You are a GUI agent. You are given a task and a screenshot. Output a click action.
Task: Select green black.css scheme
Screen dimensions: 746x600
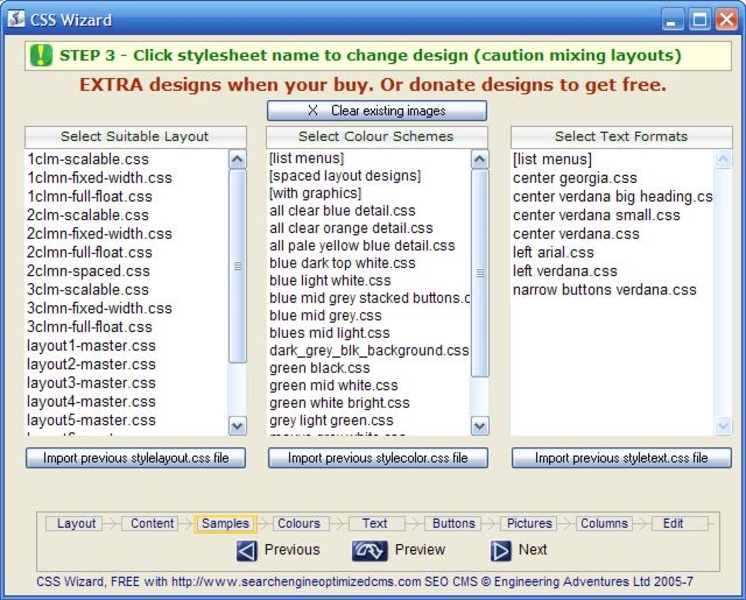320,368
